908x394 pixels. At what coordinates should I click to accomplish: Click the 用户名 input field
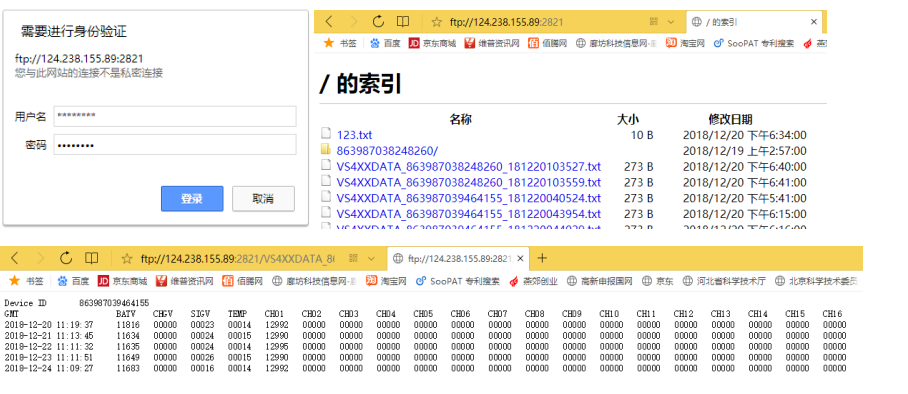tap(175, 116)
